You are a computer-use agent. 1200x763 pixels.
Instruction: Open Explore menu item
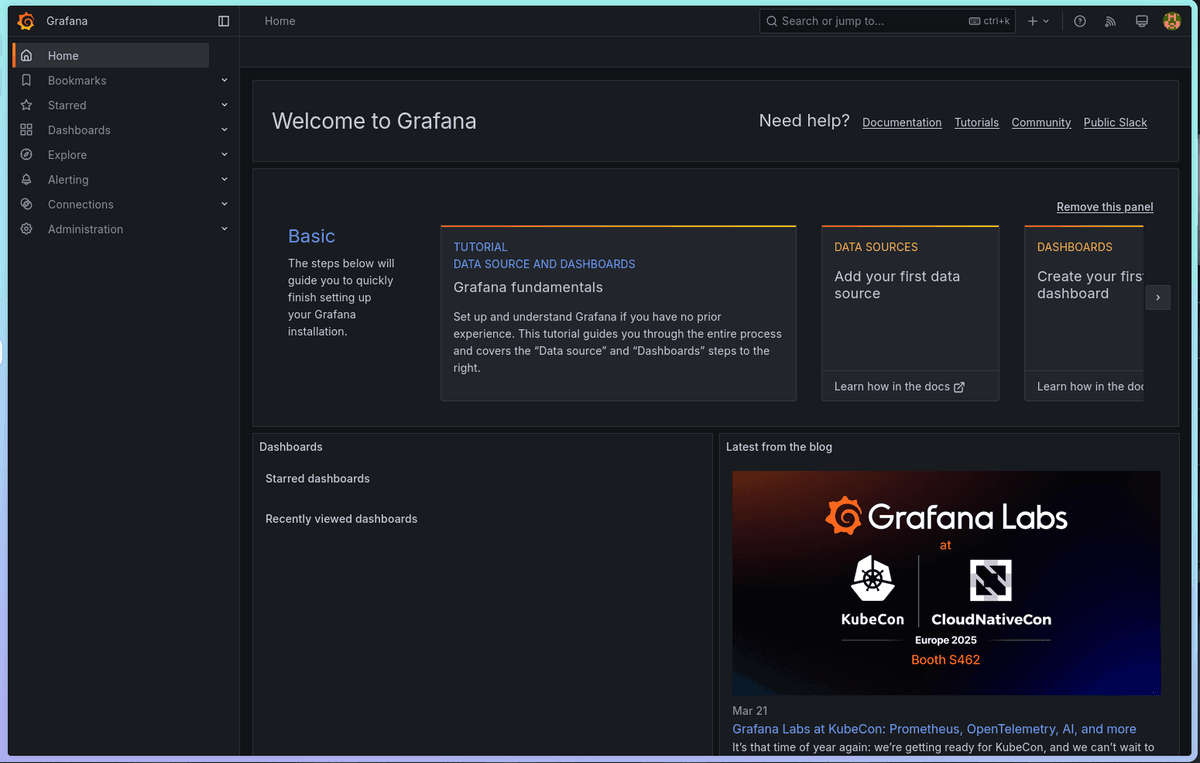[x=67, y=155]
